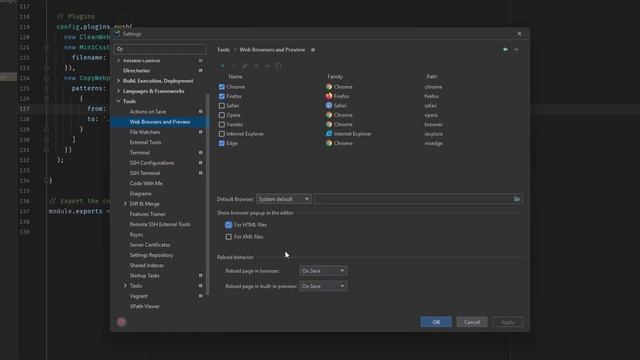Open the Server Certificates settings page

[150, 245]
